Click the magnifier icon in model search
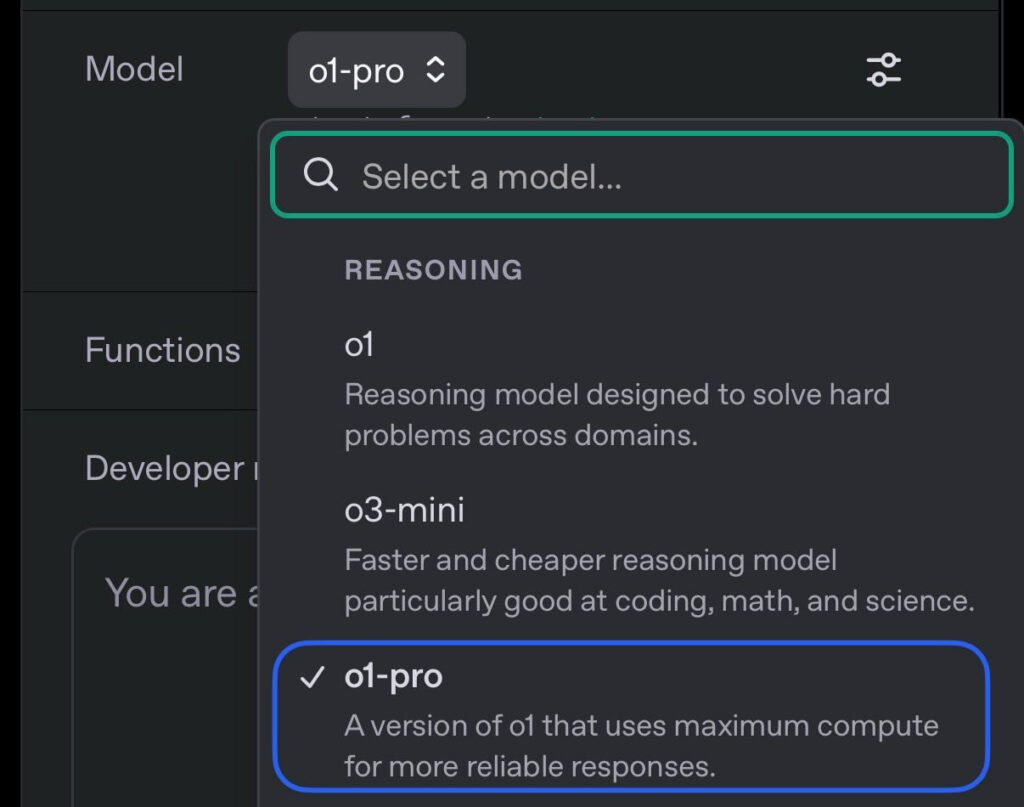Screen dimensions: 1024x807 [x=320, y=176]
